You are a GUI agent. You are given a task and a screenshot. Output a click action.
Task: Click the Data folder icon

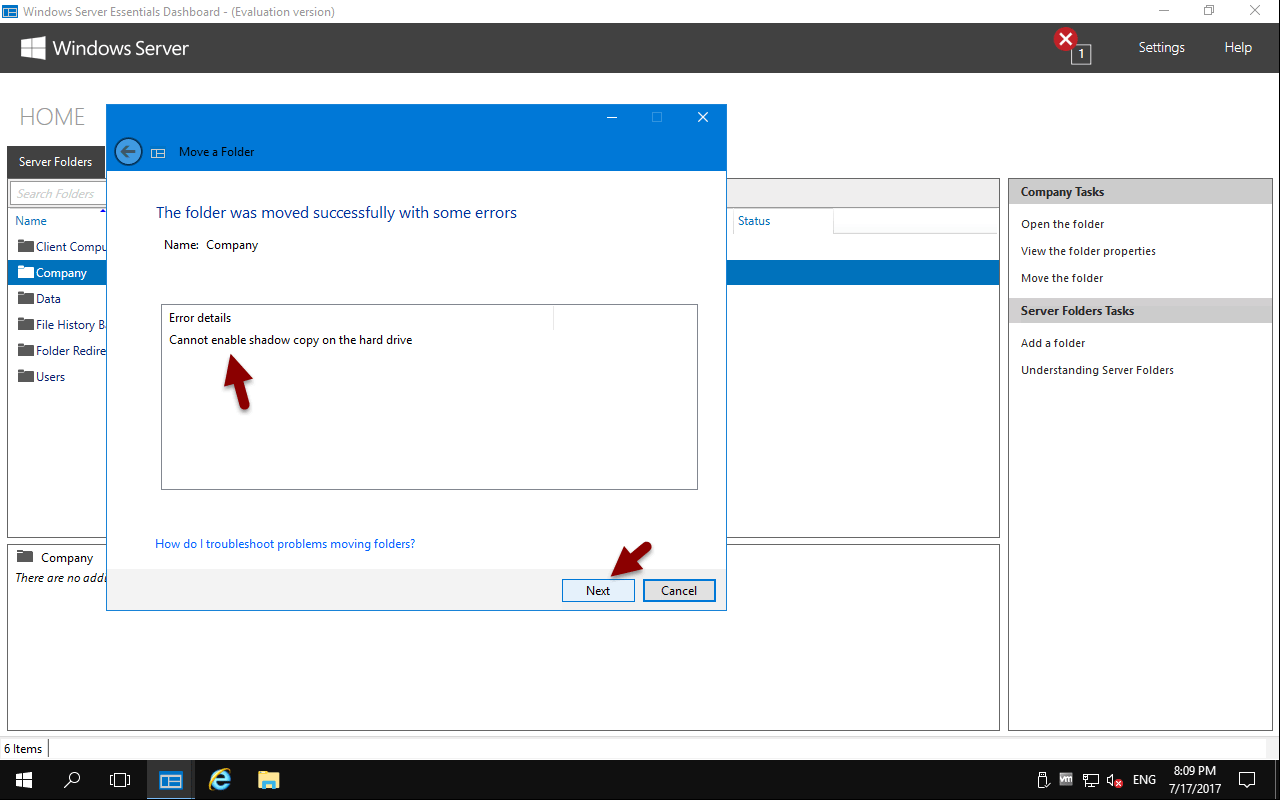(26, 298)
